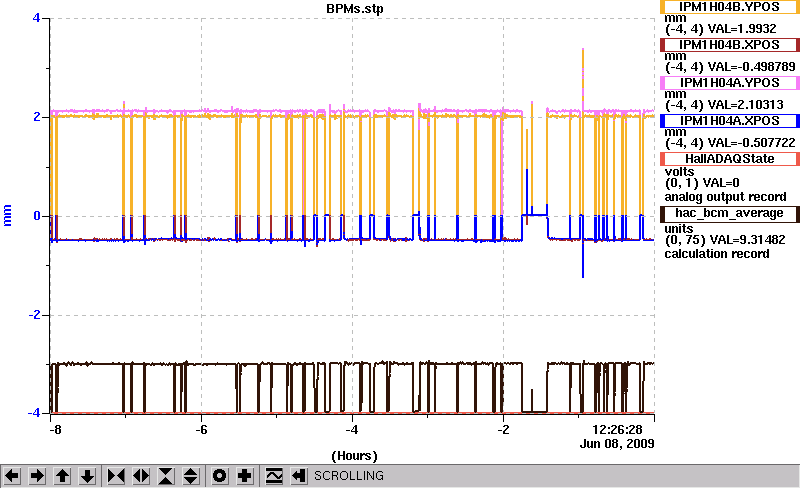Click the SCROLLING status label
The image size is (800, 488).
(x=349, y=476)
